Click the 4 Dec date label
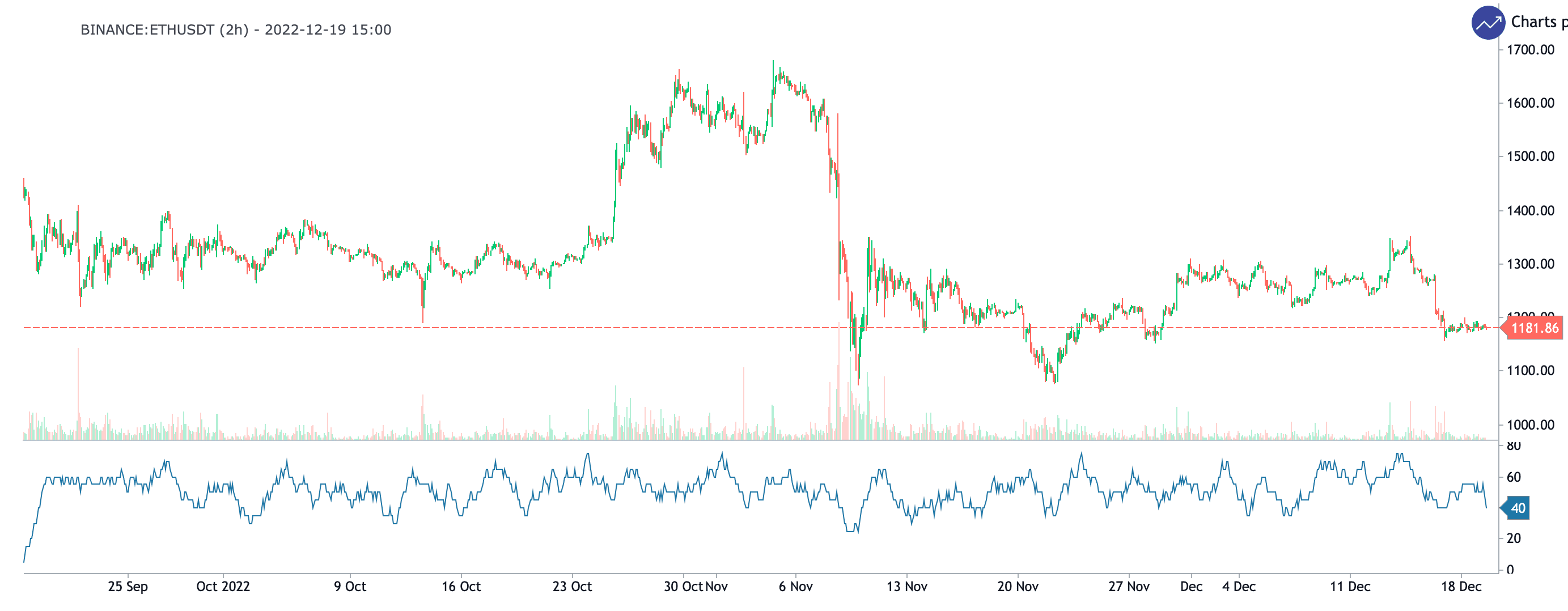1568x611 pixels. pos(1239,587)
